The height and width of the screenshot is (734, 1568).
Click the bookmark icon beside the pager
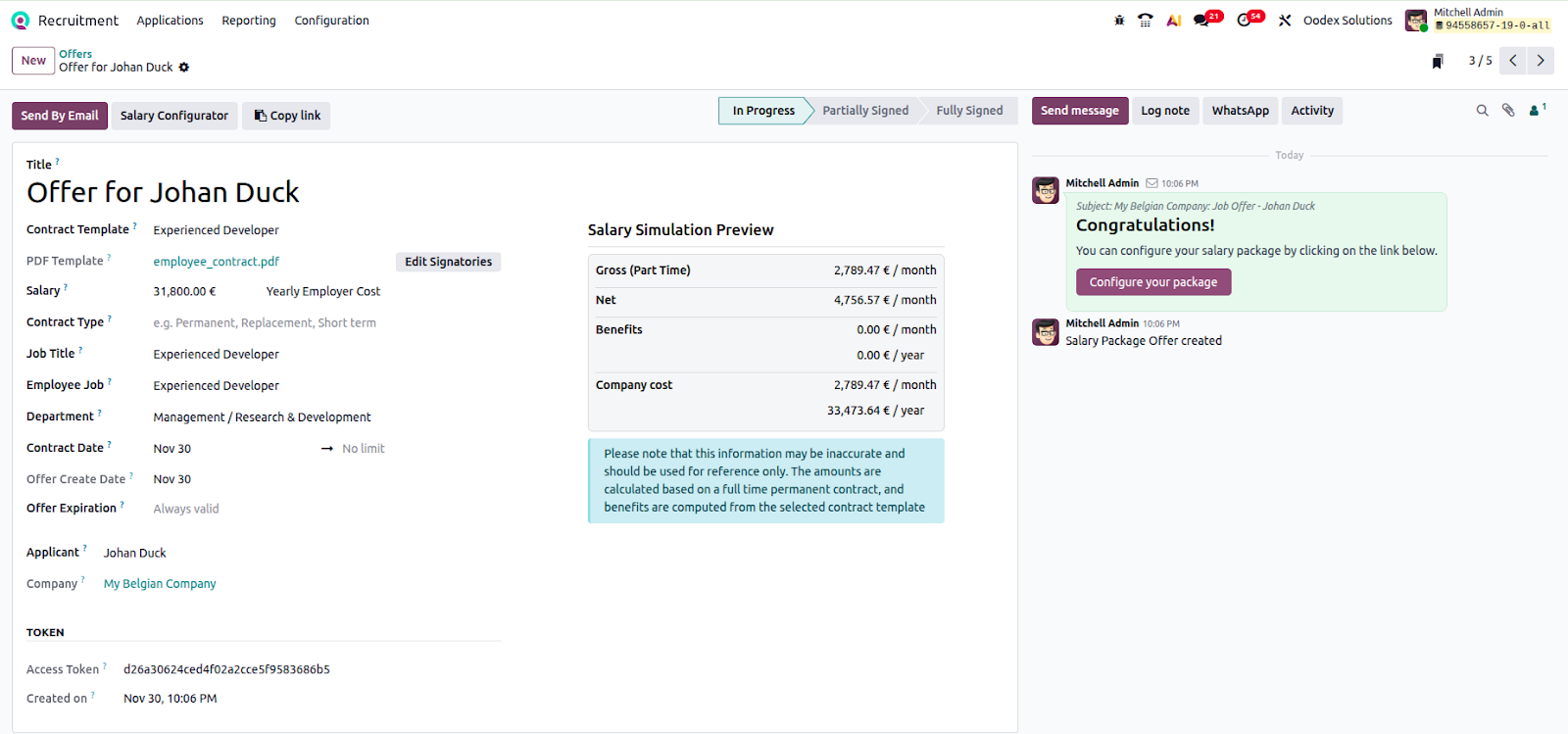[1438, 62]
